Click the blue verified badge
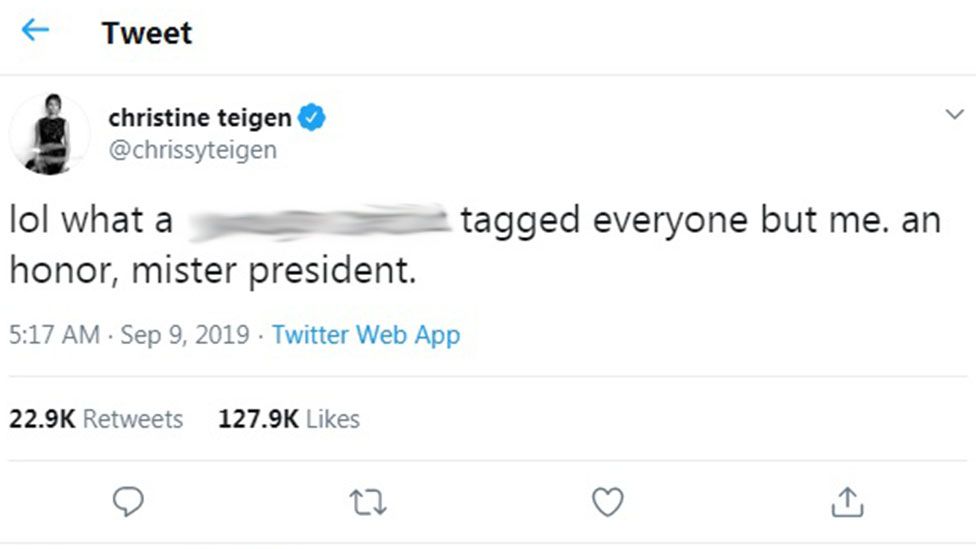The image size is (976, 549). [x=313, y=118]
